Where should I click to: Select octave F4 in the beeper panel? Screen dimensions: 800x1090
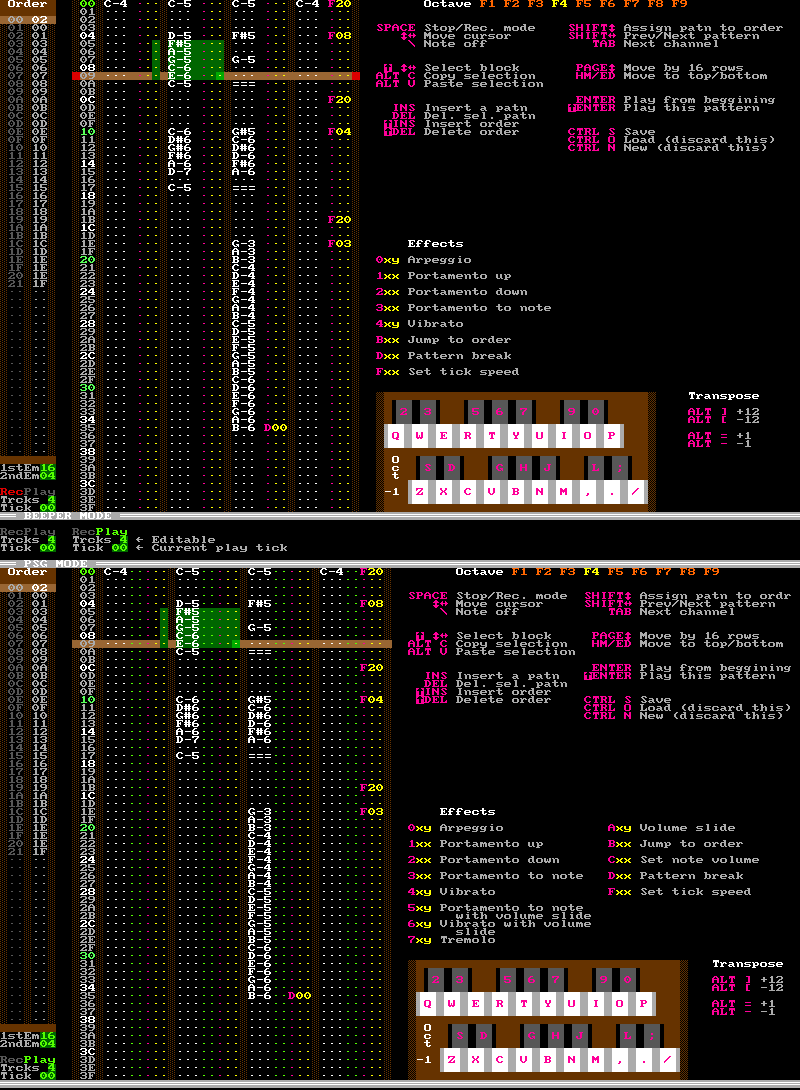click(x=559, y=4)
